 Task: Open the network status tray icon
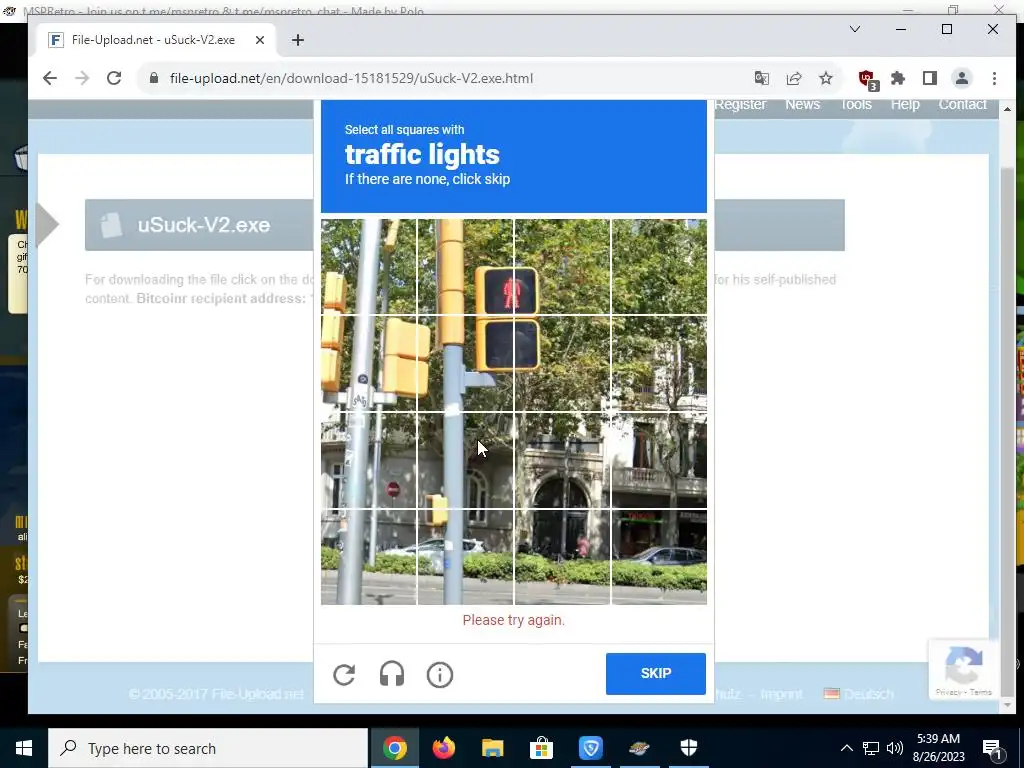tap(871, 748)
